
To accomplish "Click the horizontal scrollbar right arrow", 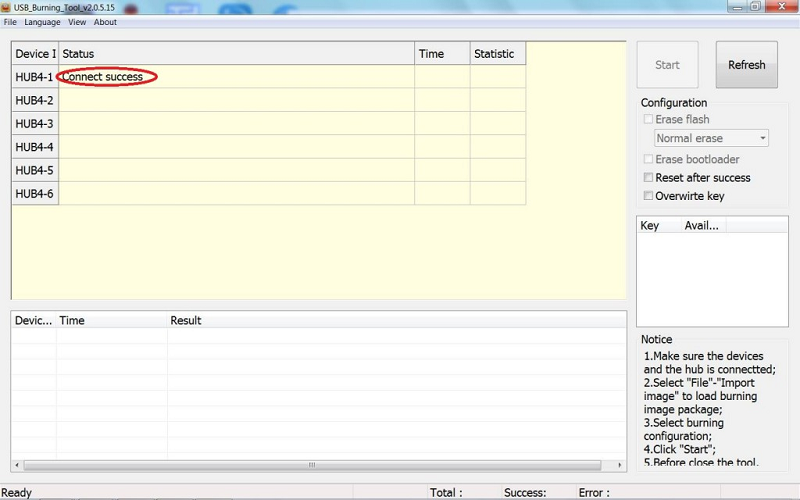I will point(620,465).
